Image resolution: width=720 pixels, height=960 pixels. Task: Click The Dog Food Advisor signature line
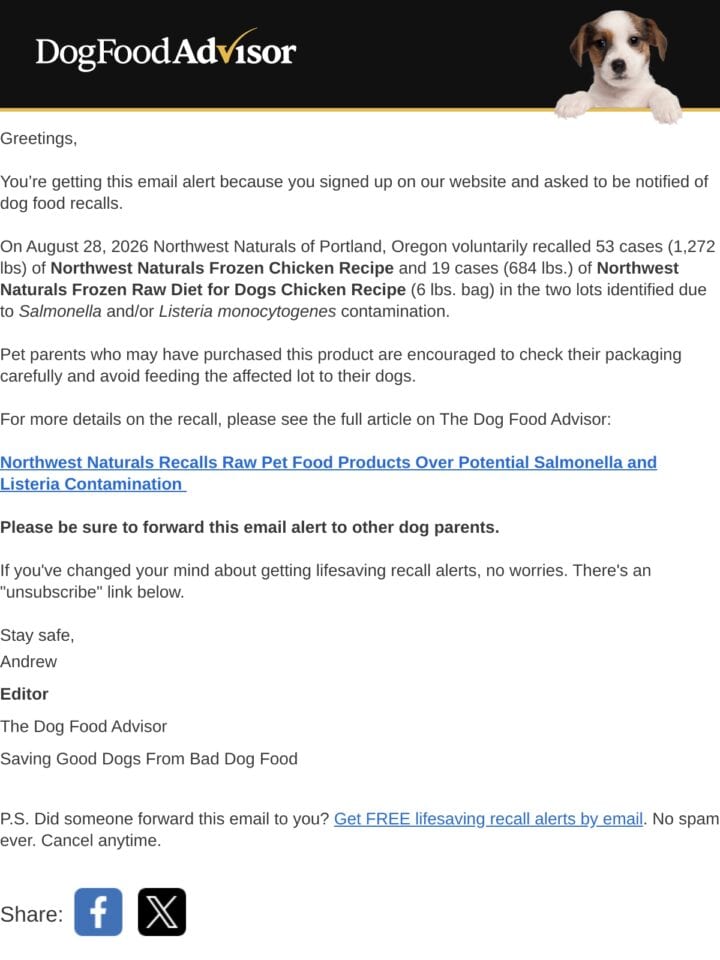click(83, 727)
